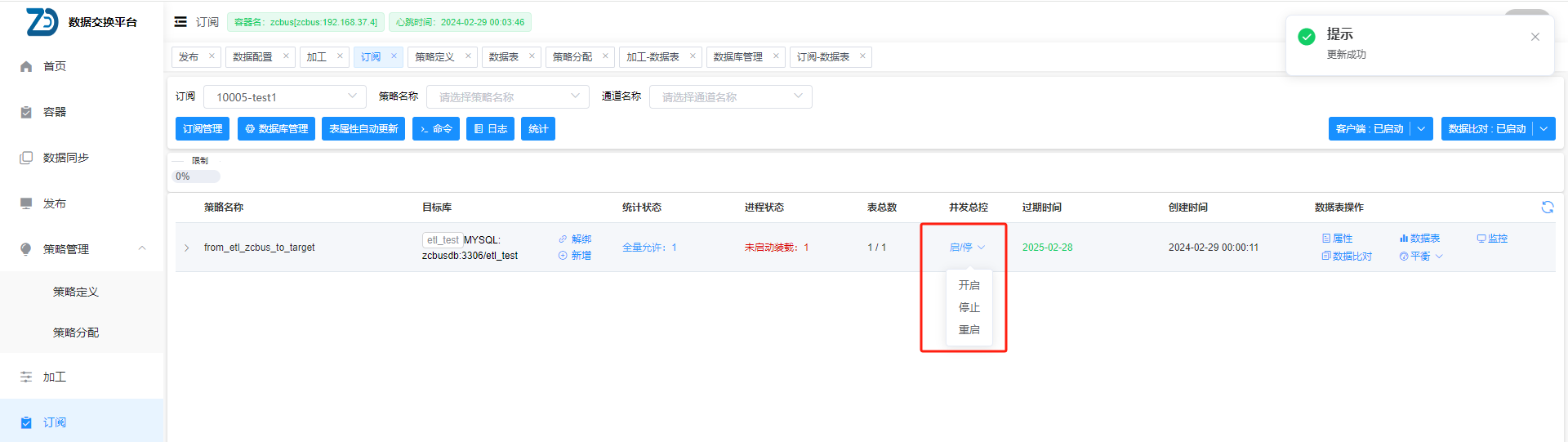Open 数据同步 in the left sidebar
The width and height of the screenshot is (1568, 442).
click(65, 158)
